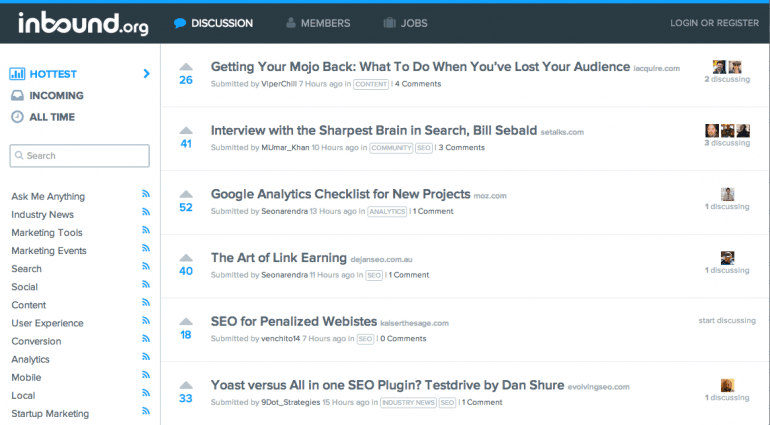Viewport: 770px width, 425px height.
Task: Expand the Hottest chevron arrow
Action: [146, 74]
